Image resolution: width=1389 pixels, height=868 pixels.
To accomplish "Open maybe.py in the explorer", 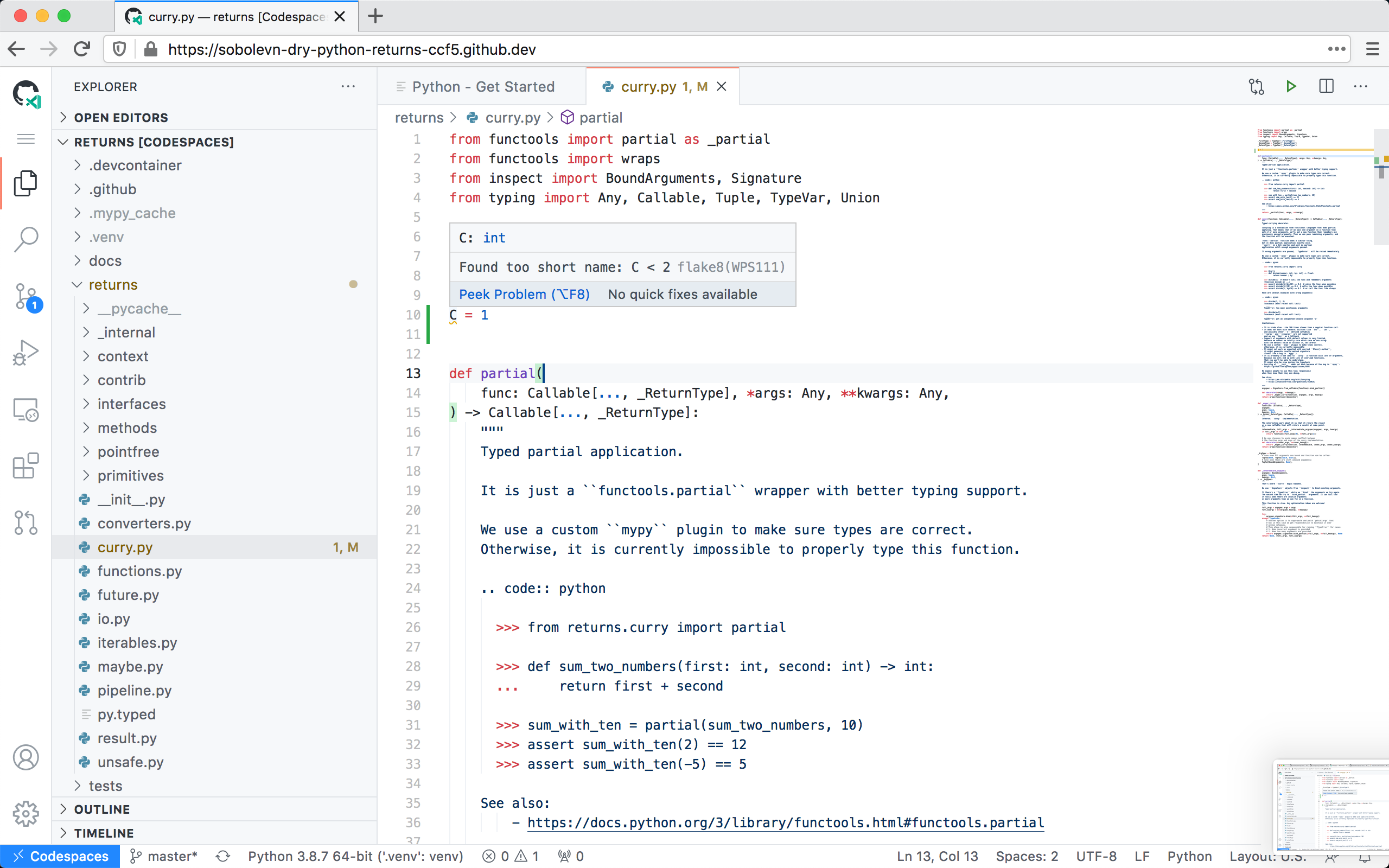I will (x=214, y=666).
